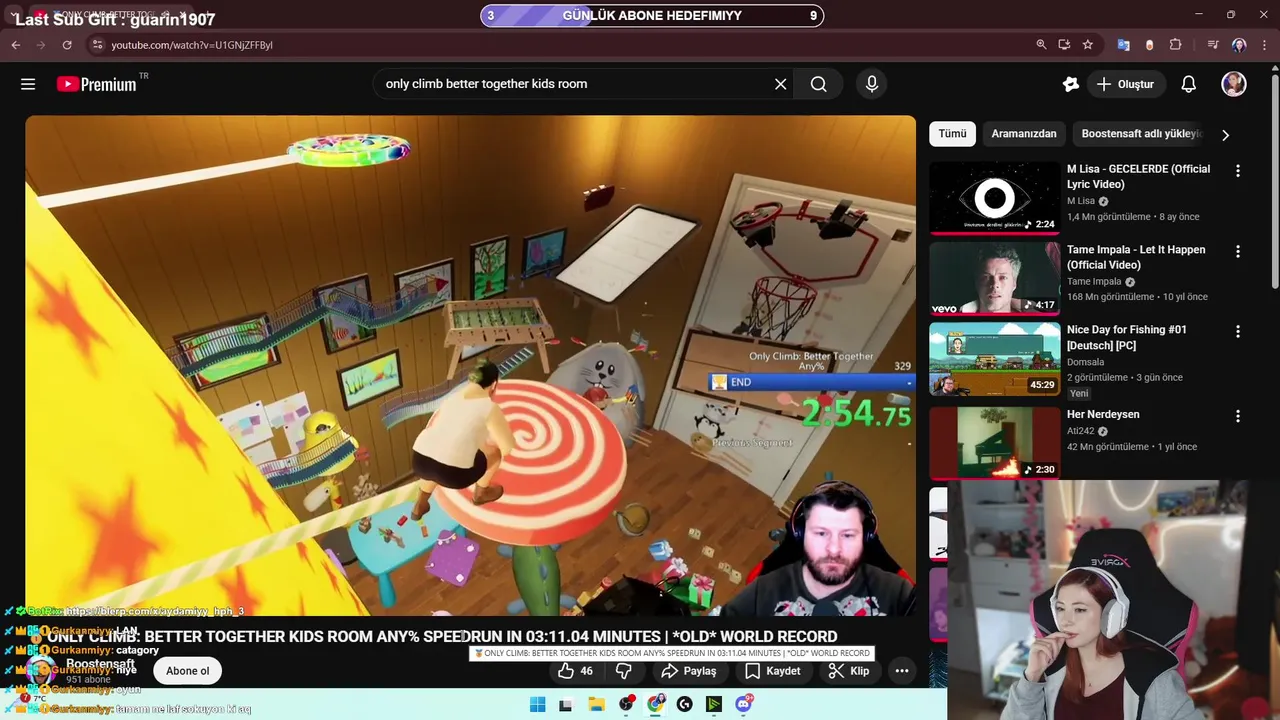This screenshot has height=720, width=1280.
Task: Open Her Nerdeysen video title link
Action: point(1103,414)
